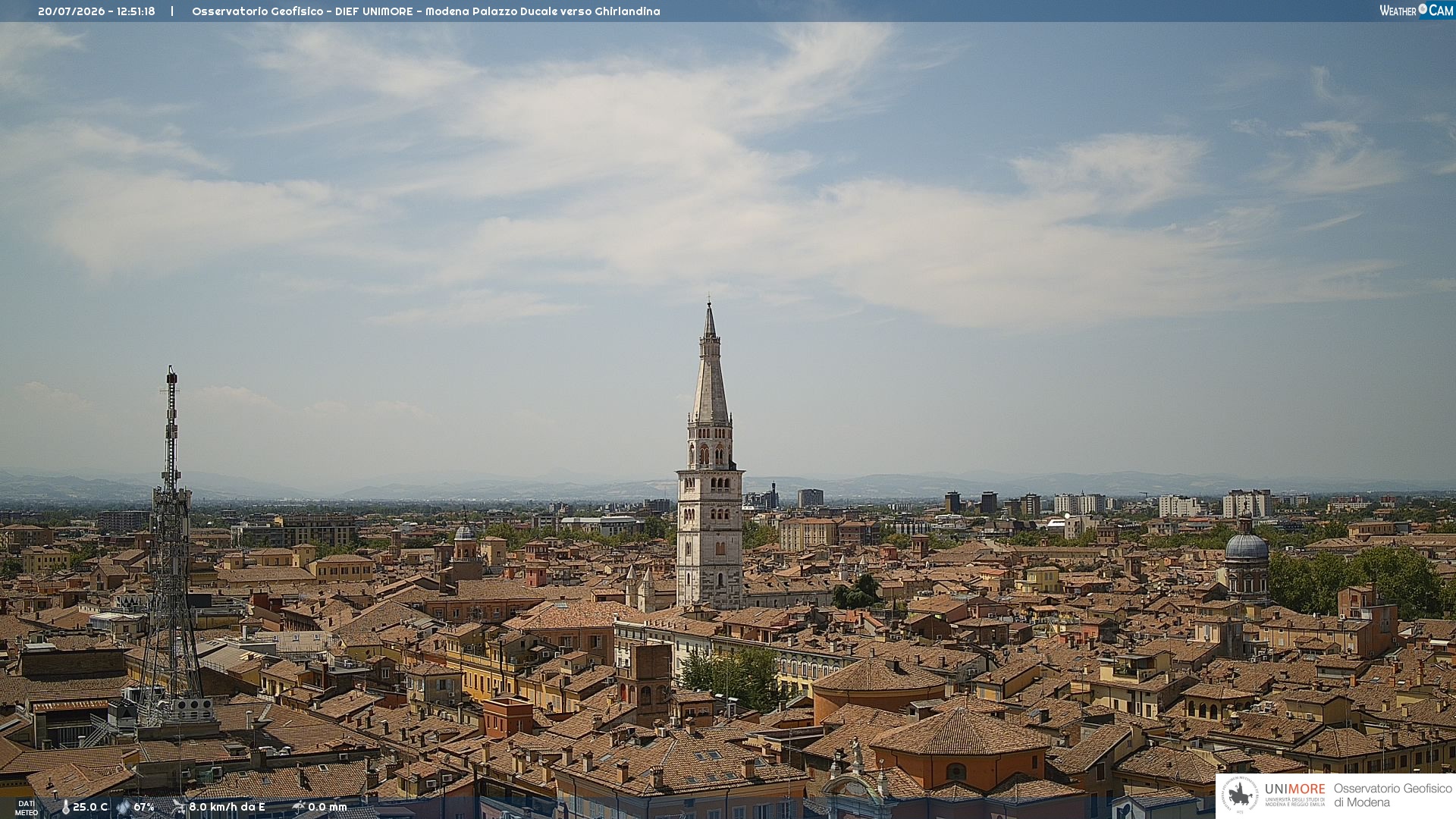Click the 8.0 km/h da E wind reading
Screen dimensions: 1456x819
tap(227, 808)
